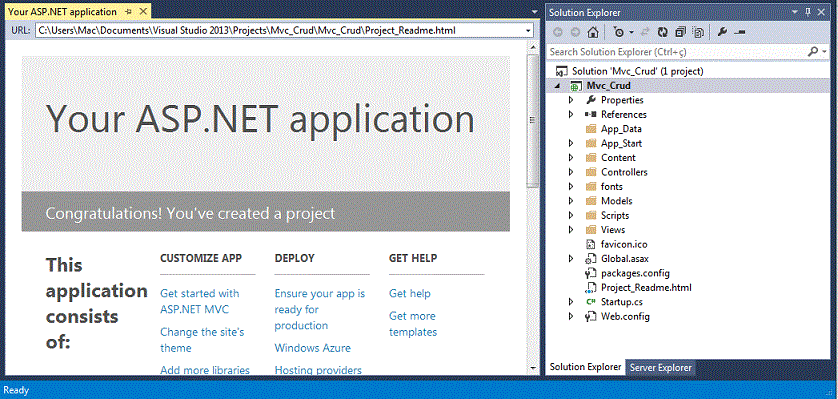Click the Collapse All icon in Solution Explorer
838x399 pixels.
680,32
